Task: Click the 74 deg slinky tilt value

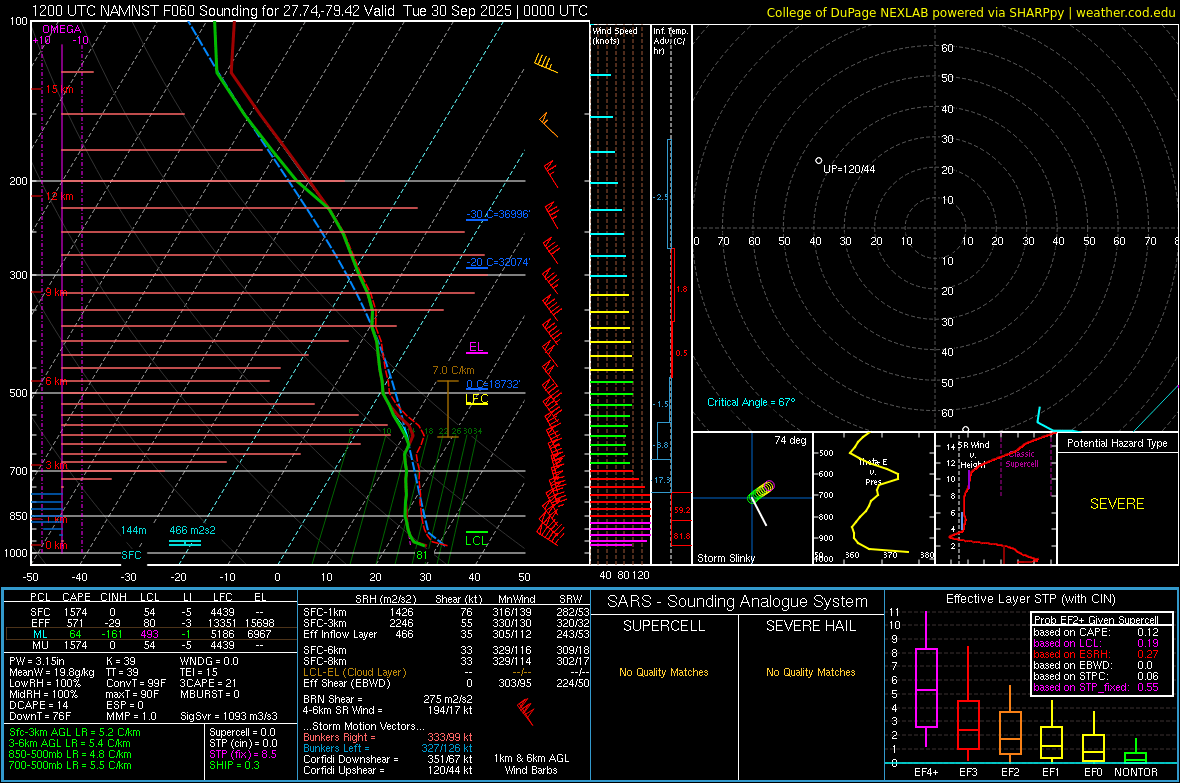Action: [790, 440]
